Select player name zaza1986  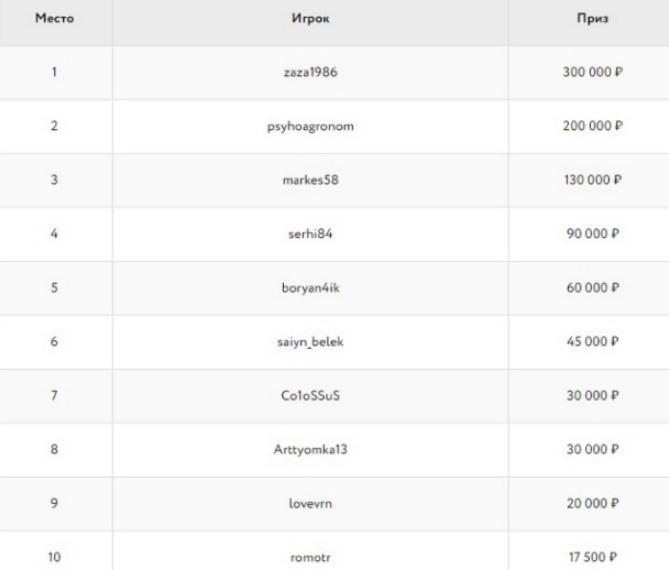[x=311, y=72]
